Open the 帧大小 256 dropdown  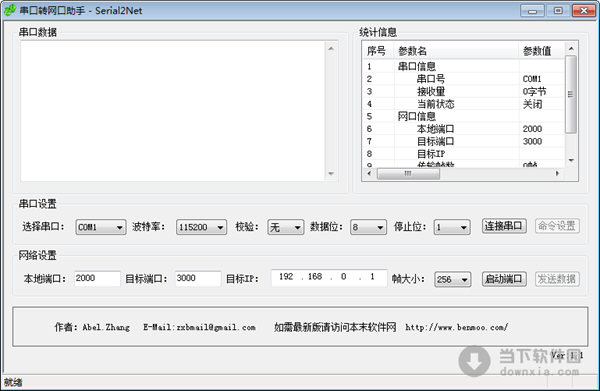tap(453, 279)
